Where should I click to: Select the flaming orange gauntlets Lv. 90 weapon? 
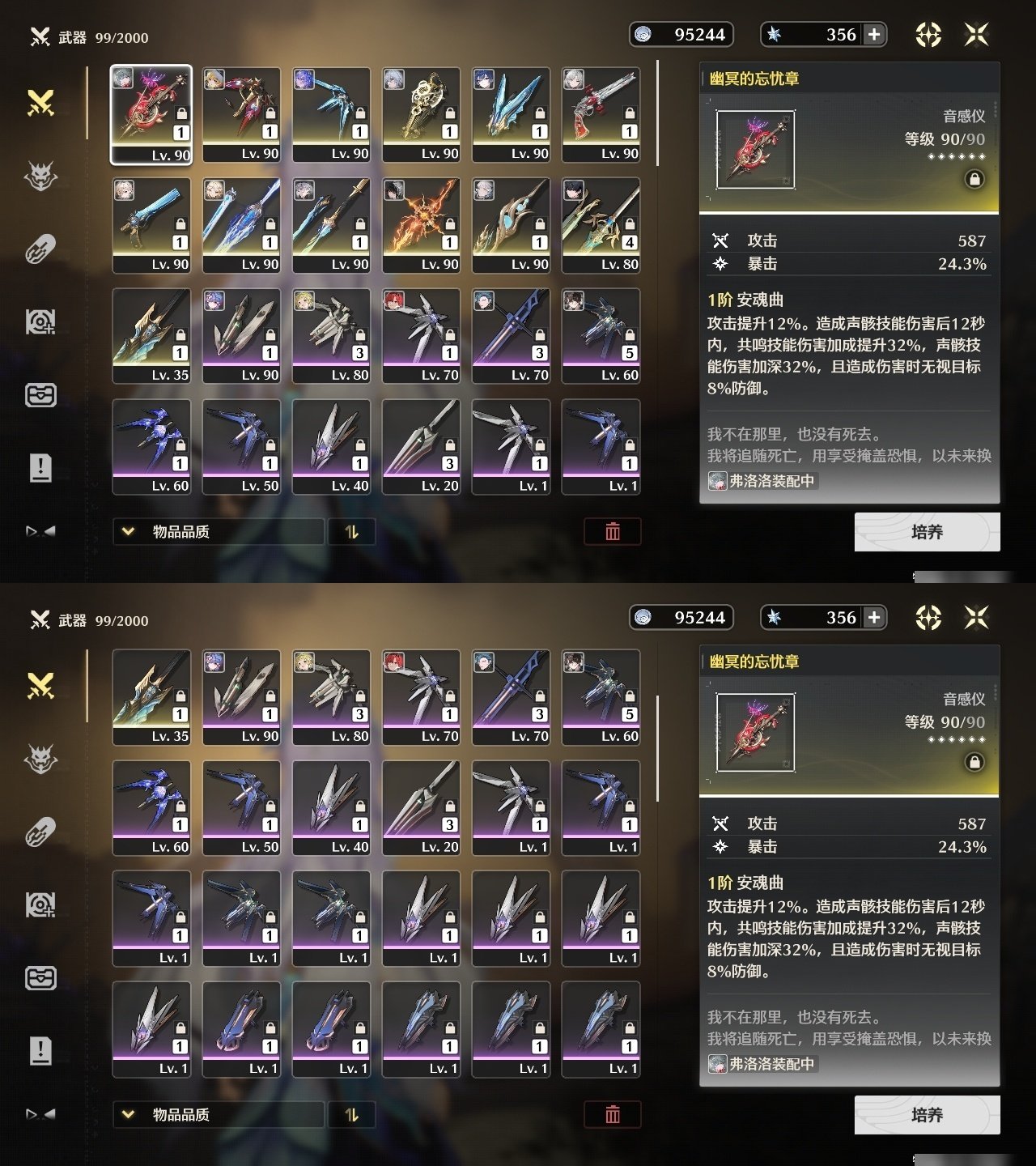[x=422, y=224]
